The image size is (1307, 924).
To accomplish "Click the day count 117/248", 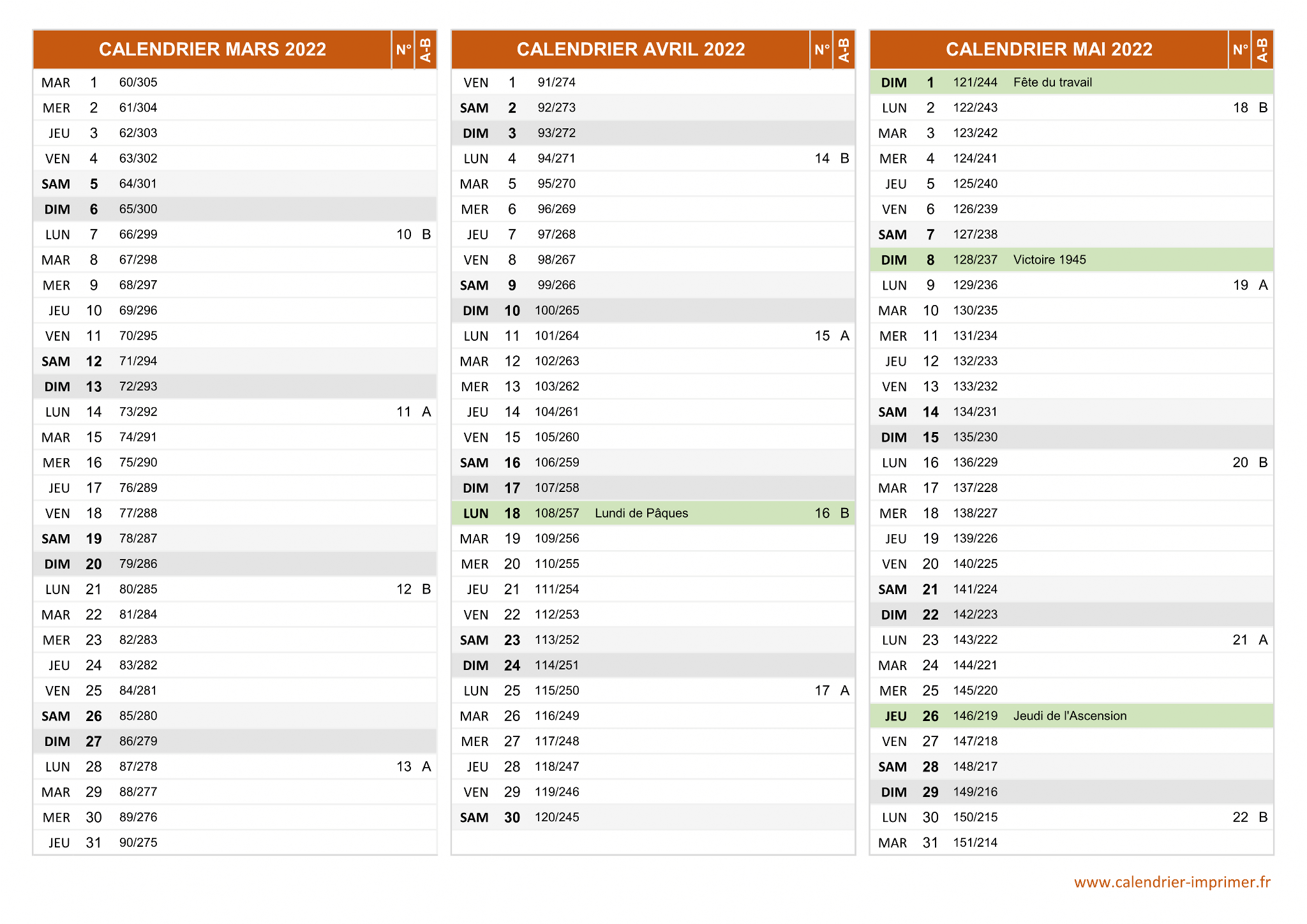I will tap(556, 741).
